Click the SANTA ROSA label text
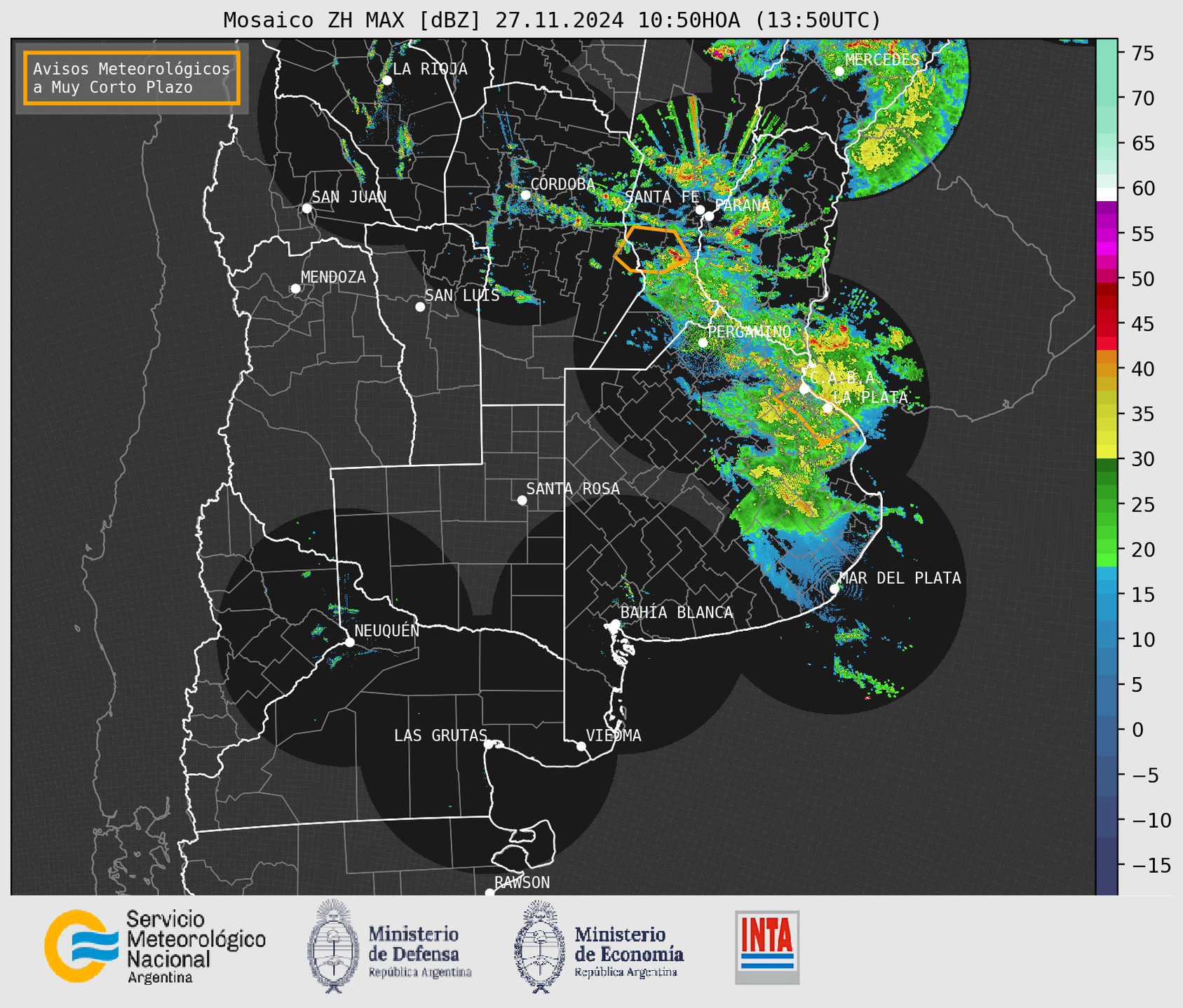Image resolution: width=1183 pixels, height=1008 pixels. [573, 489]
